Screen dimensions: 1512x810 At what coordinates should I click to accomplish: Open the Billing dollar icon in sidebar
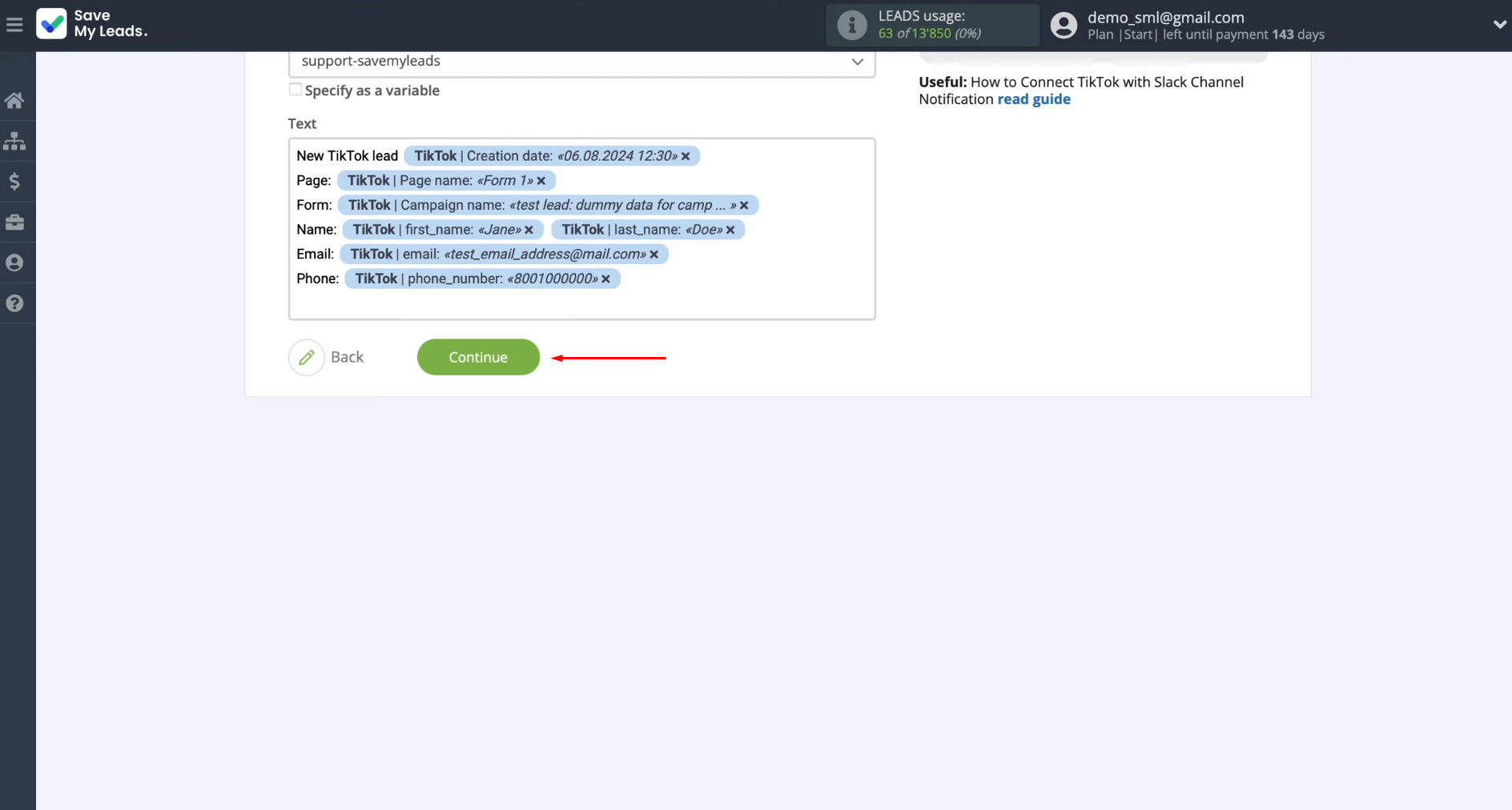tap(14, 182)
